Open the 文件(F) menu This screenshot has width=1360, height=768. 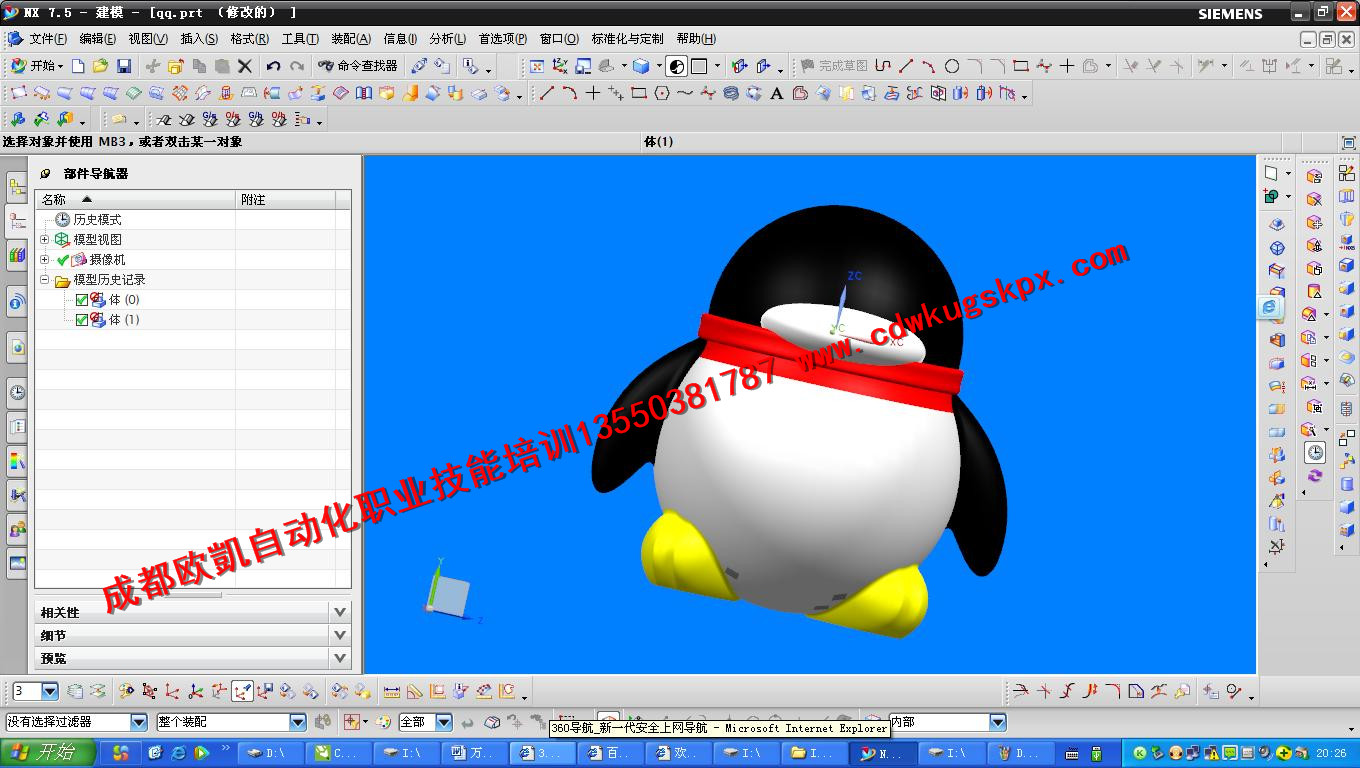pyautogui.click(x=48, y=39)
